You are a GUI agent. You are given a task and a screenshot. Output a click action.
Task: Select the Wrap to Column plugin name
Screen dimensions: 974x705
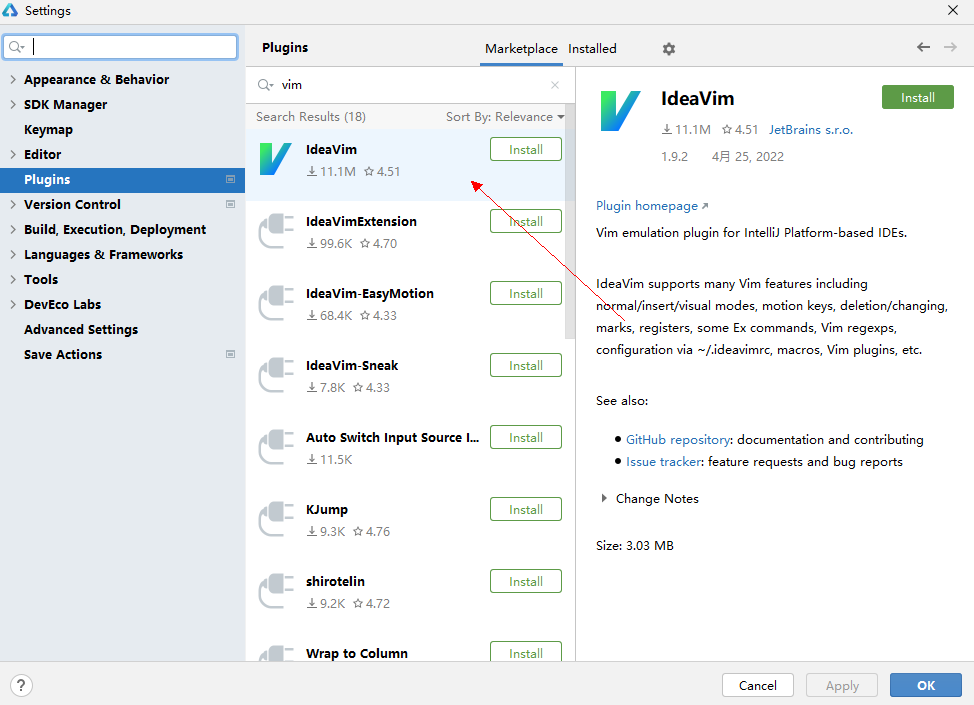(x=357, y=653)
